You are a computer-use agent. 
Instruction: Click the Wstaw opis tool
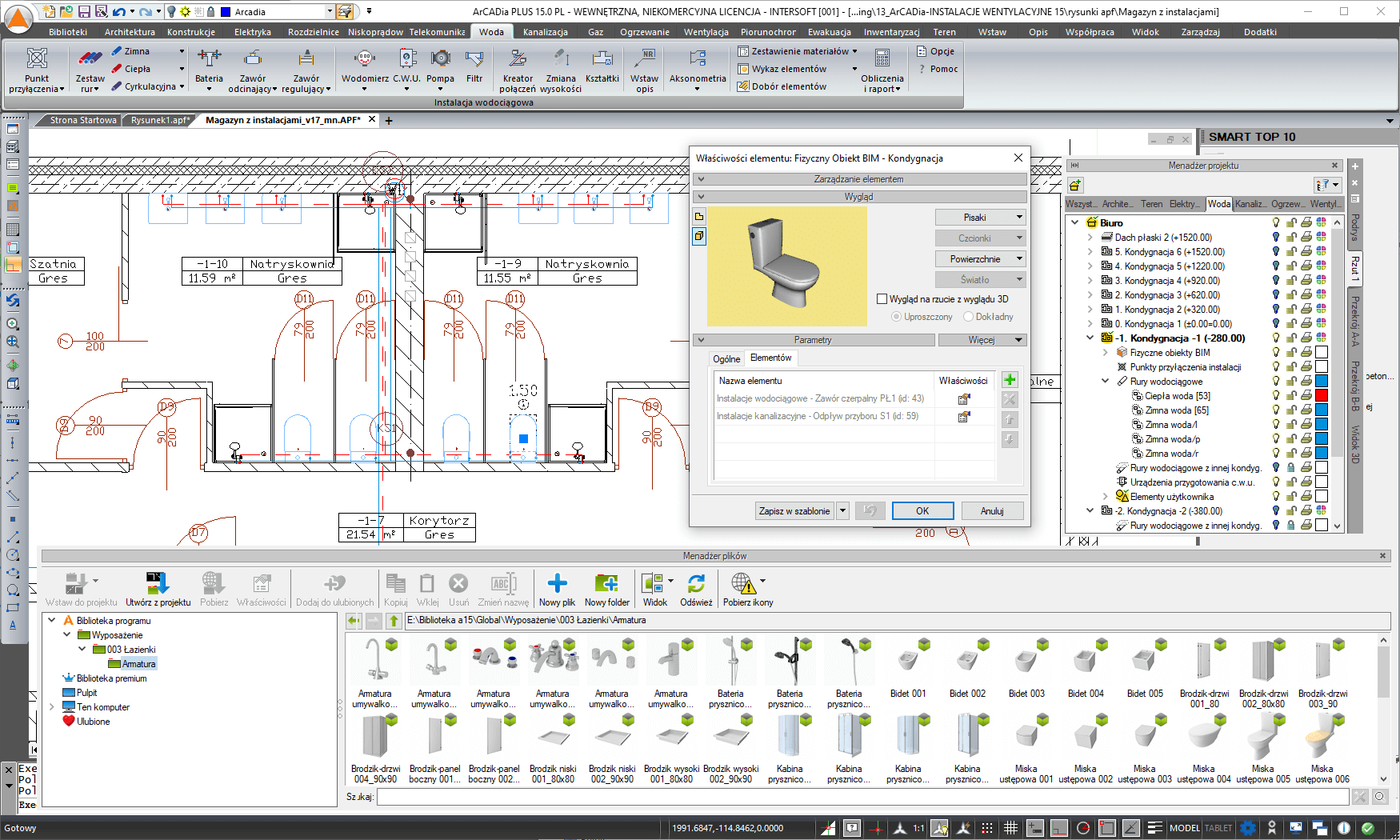(645, 70)
